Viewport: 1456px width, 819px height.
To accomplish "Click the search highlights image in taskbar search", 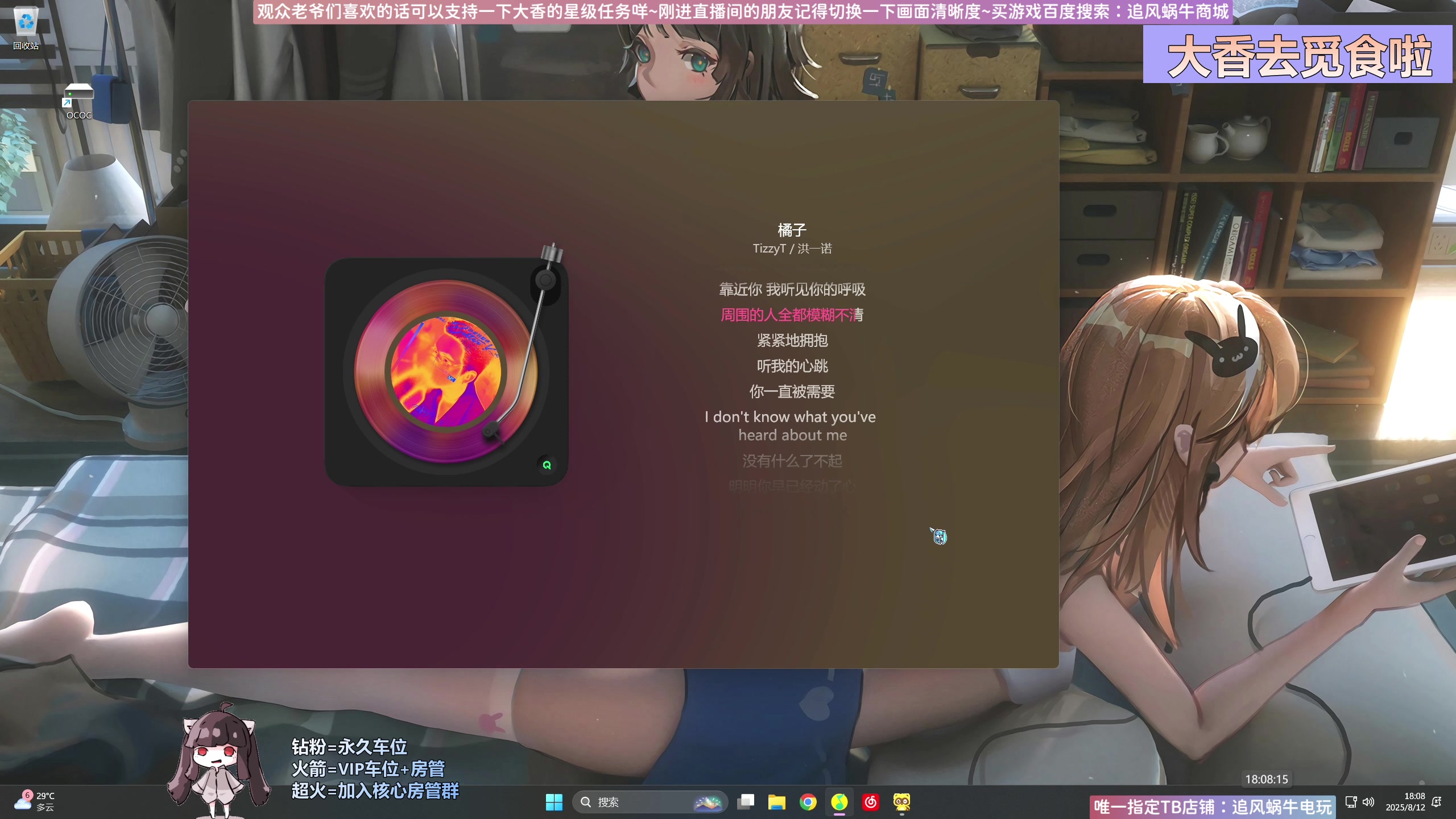I will 708,803.
